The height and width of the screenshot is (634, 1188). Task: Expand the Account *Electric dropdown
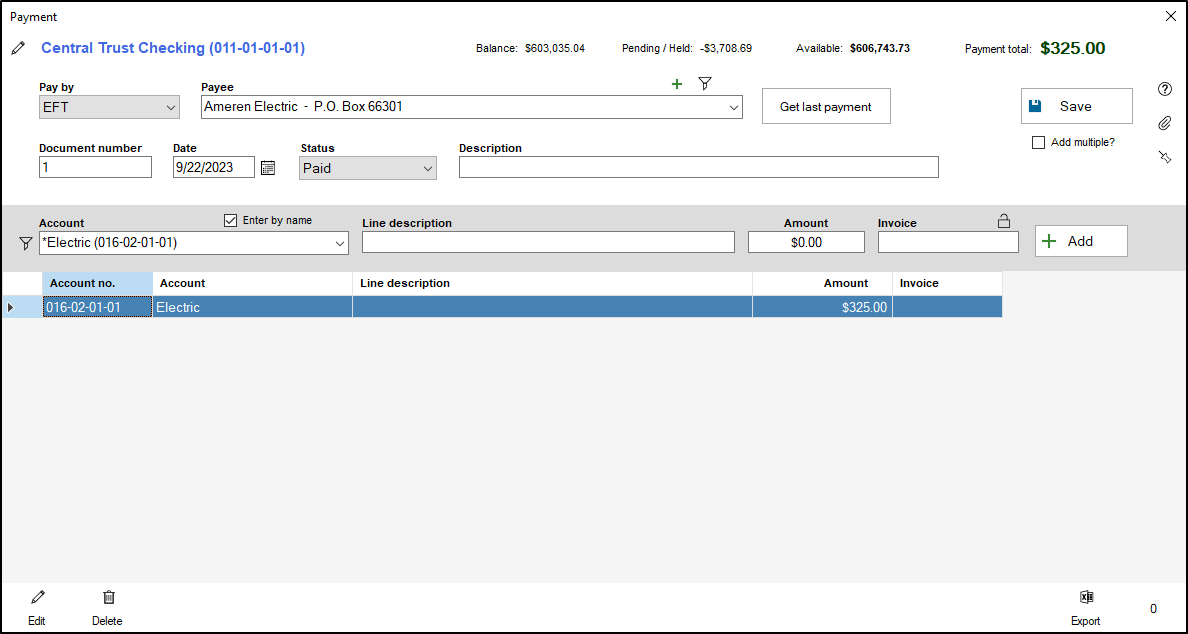pos(339,243)
